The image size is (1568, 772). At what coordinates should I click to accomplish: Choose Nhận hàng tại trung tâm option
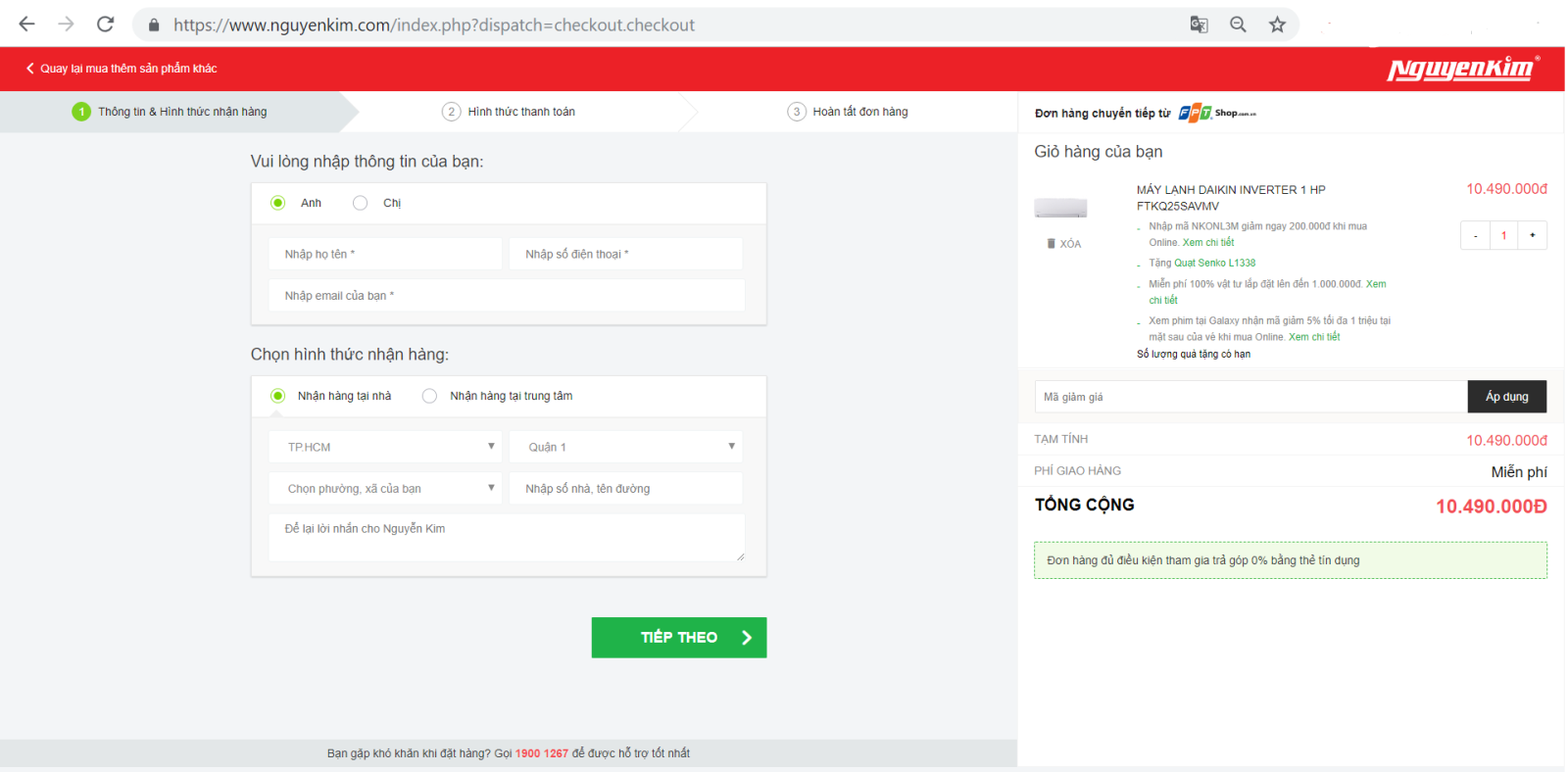tap(429, 396)
